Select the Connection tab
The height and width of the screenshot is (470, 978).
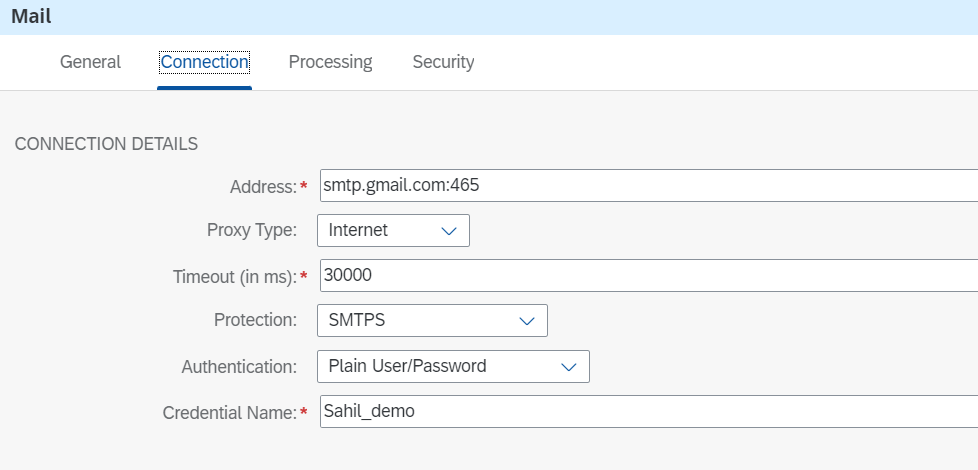205,62
